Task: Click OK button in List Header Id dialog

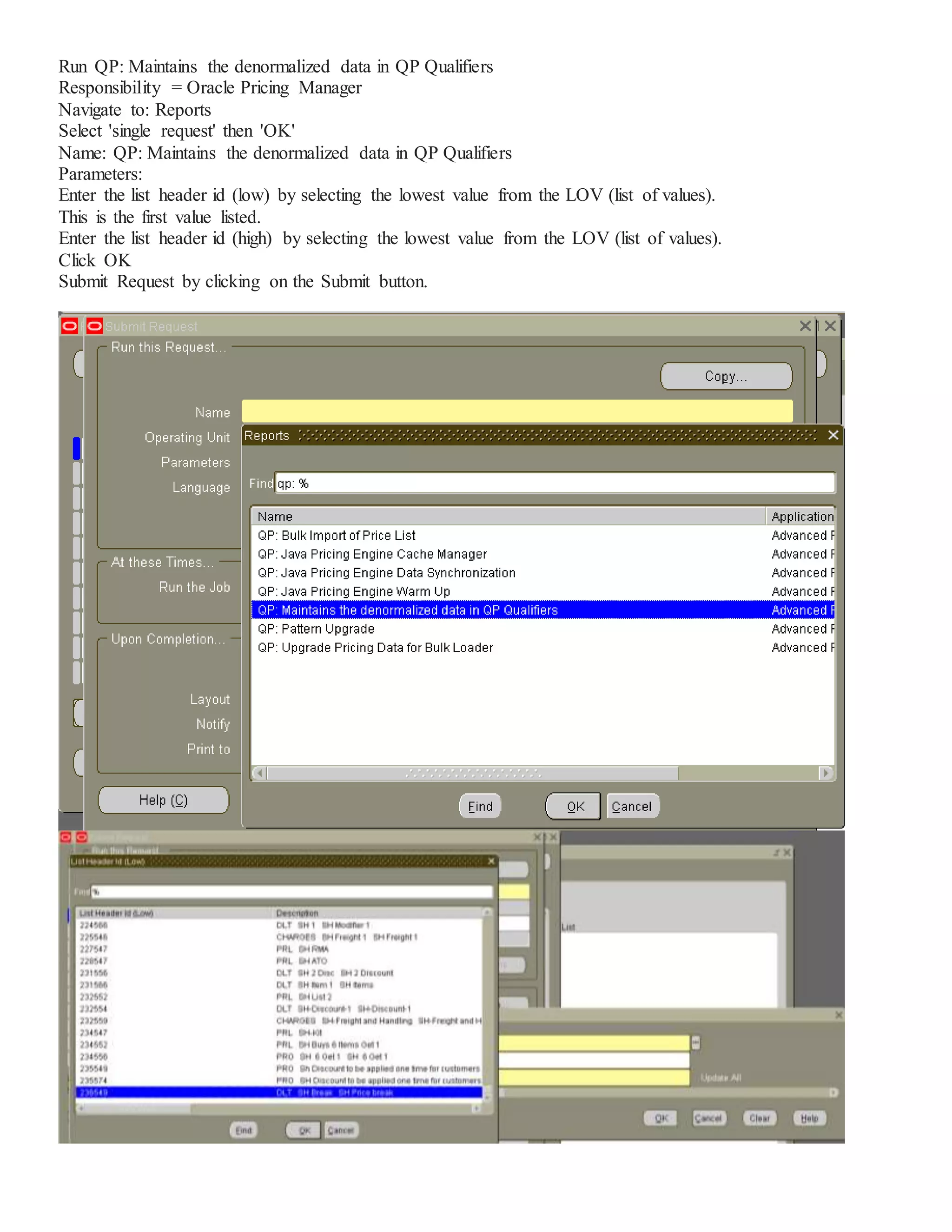Action: [304, 1130]
